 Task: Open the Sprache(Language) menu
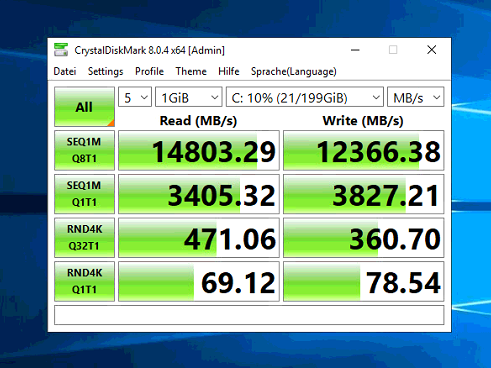point(293,71)
